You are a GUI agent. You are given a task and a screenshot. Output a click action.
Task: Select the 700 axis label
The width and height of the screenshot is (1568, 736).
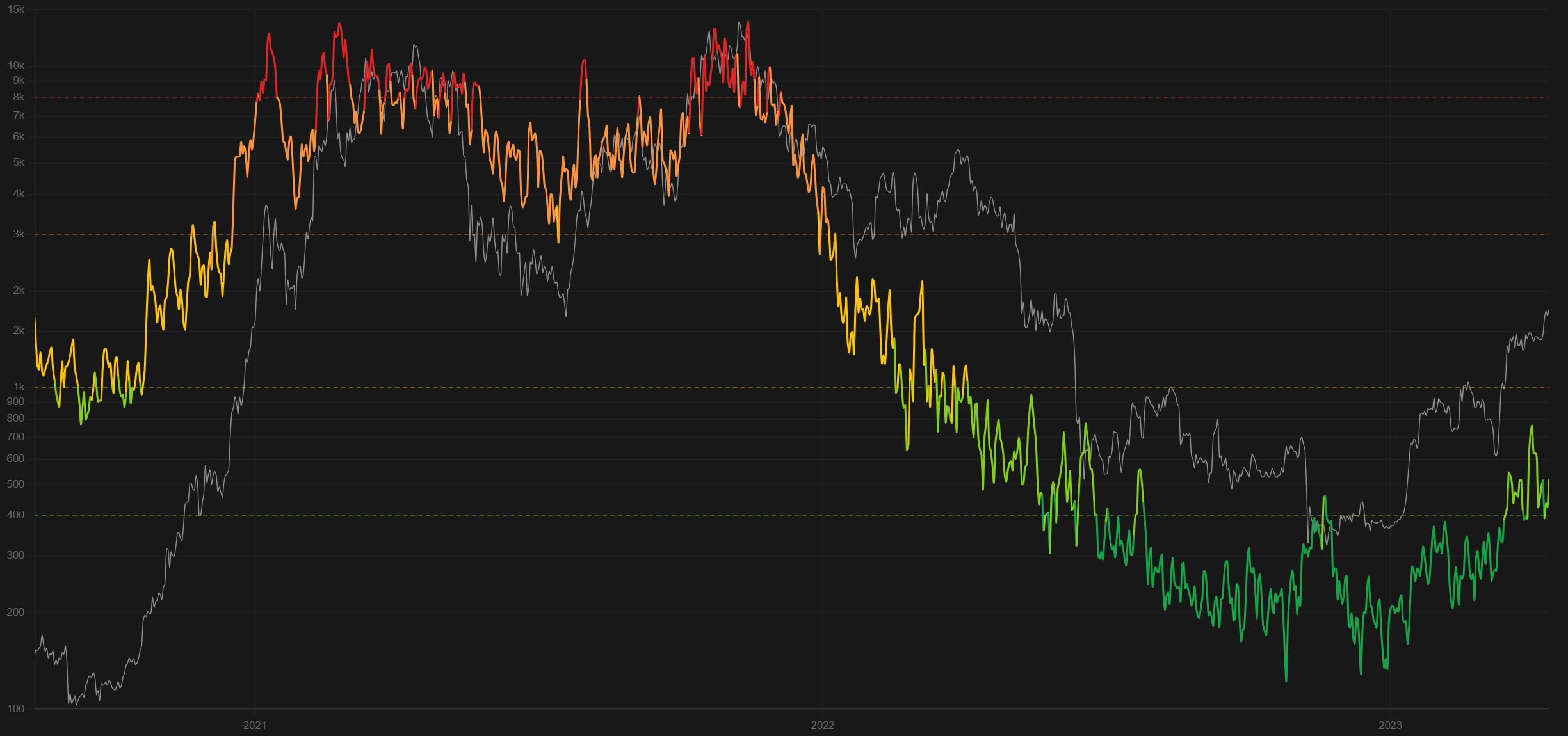(x=15, y=437)
